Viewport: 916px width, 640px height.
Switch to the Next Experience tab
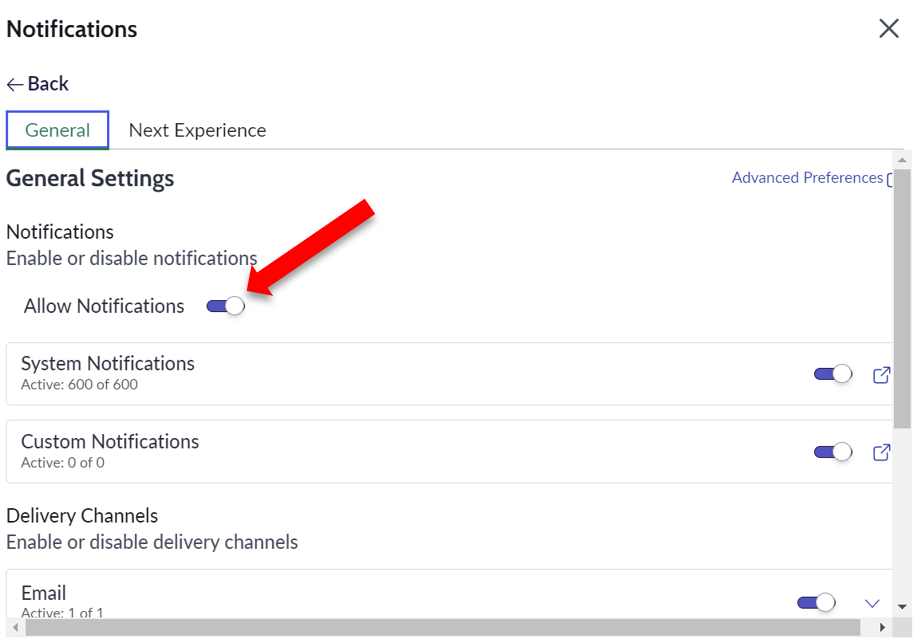point(197,130)
